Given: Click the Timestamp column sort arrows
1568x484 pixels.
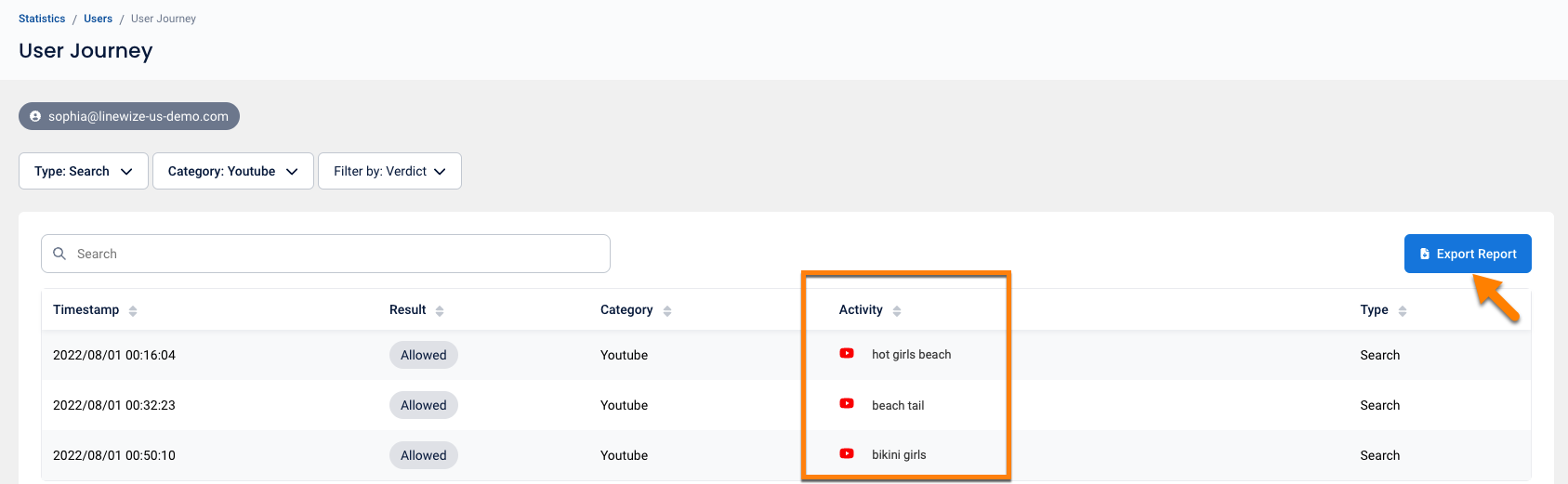Looking at the screenshot, I should click(x=133, y=311).
